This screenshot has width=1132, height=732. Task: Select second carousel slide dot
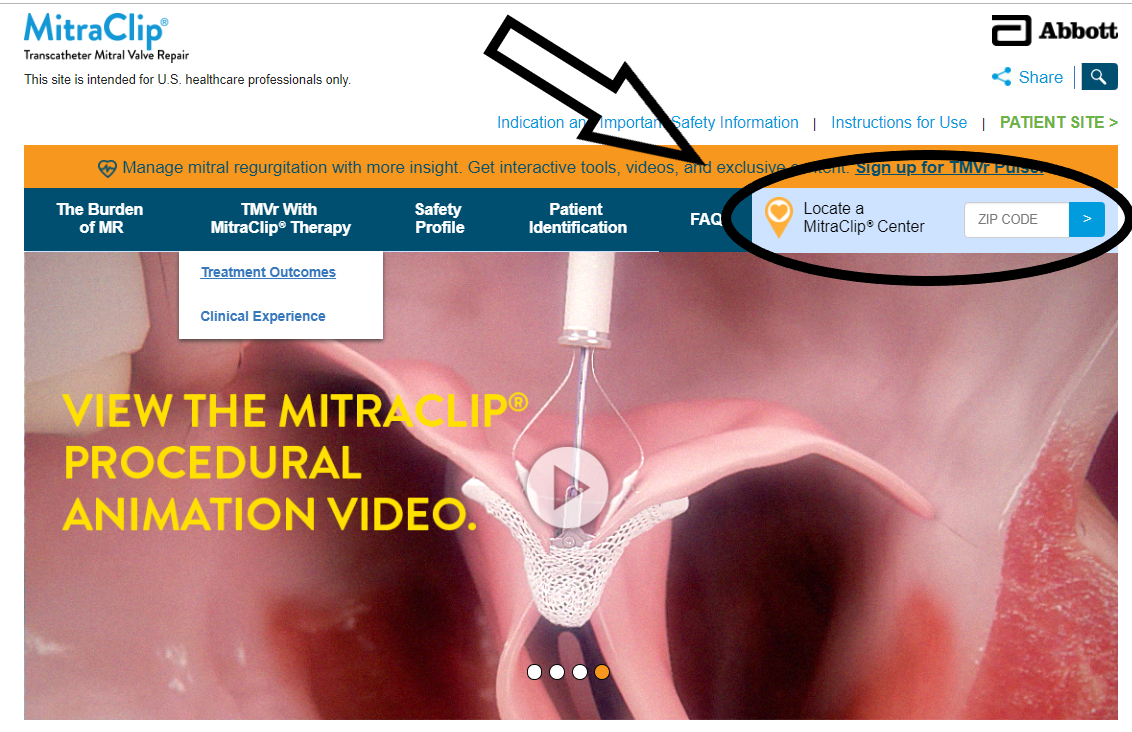pos(557,672)
